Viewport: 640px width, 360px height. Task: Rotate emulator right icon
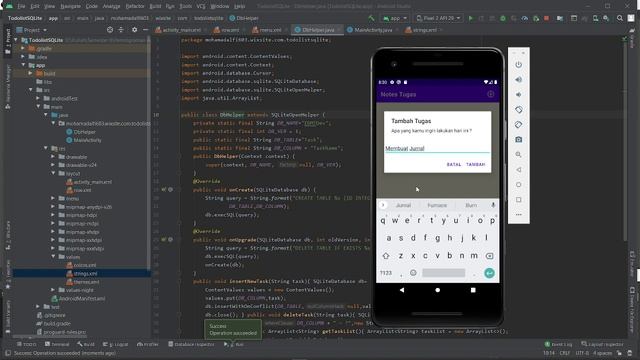tap(518, 124)
